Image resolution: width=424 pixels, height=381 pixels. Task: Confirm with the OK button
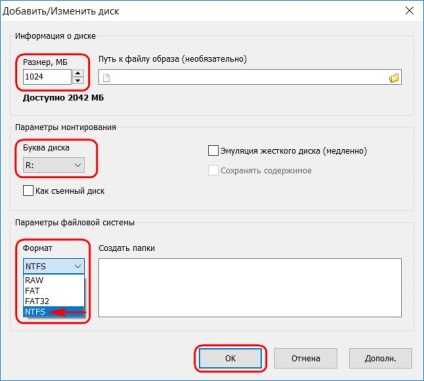[x=230, y=358]
